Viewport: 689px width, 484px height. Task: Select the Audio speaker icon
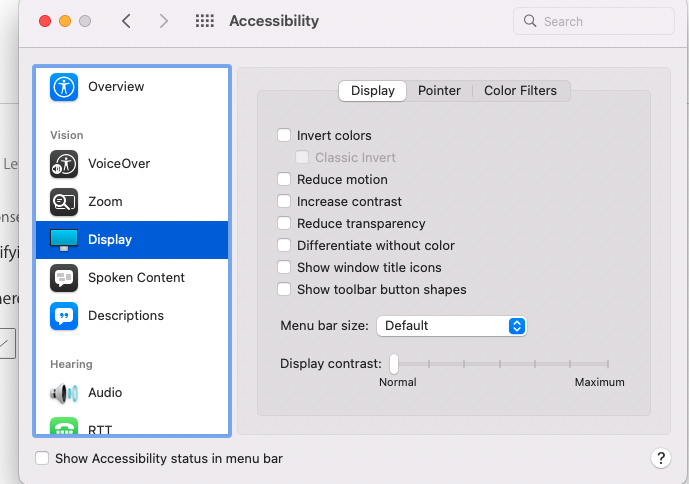tap(64, 393)
